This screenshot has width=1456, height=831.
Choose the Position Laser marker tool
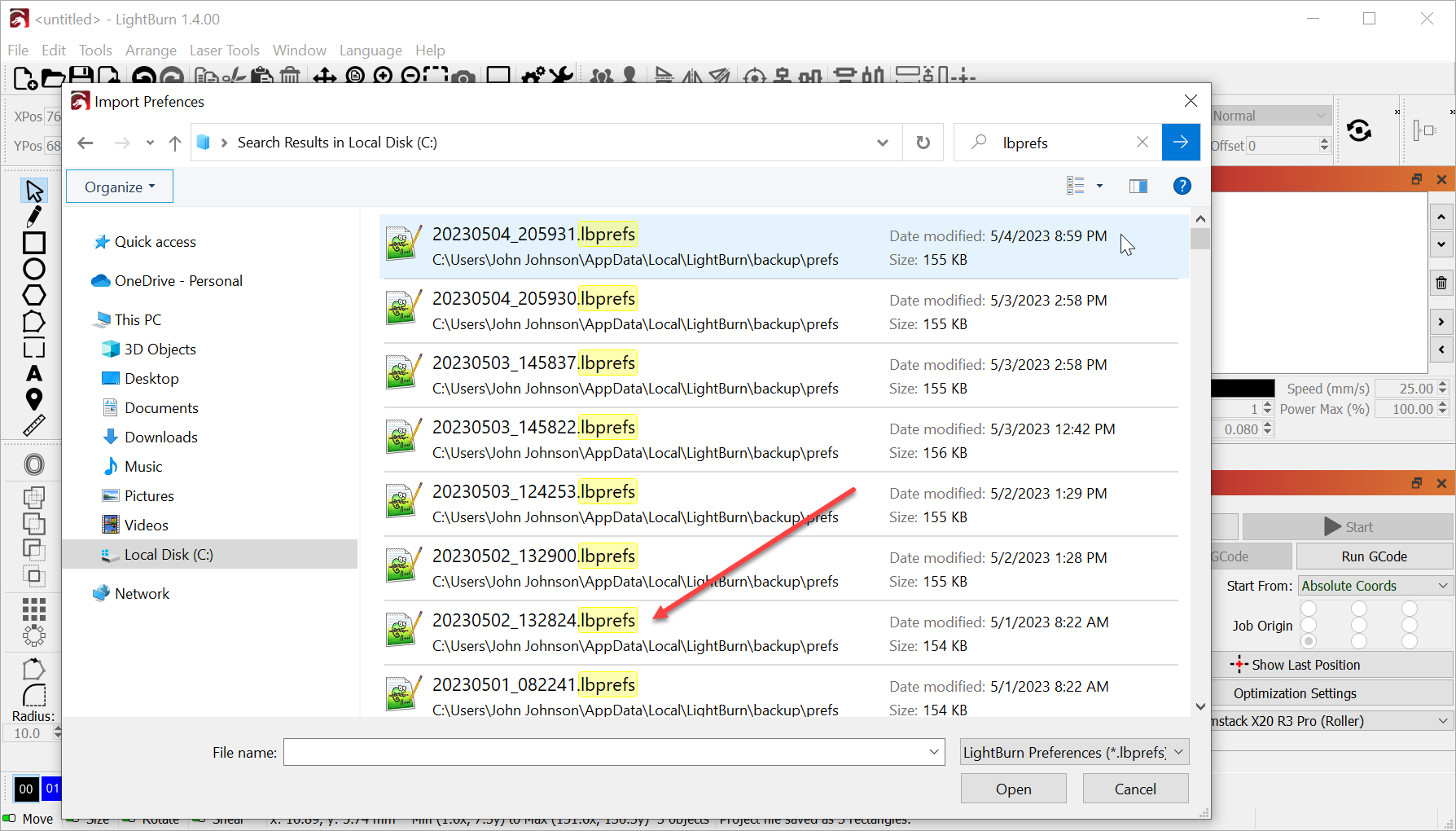tap(34, 399)
